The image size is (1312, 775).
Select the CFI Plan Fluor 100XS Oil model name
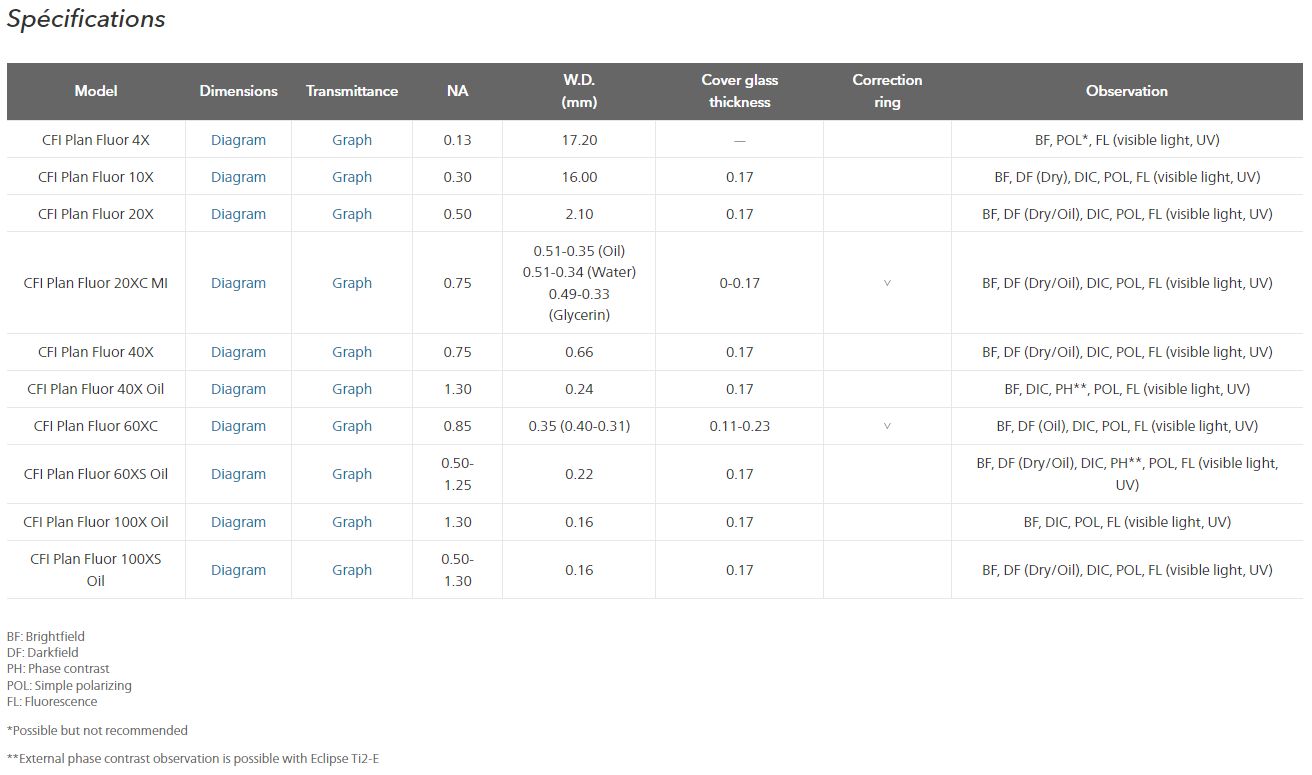click(96, 570)
